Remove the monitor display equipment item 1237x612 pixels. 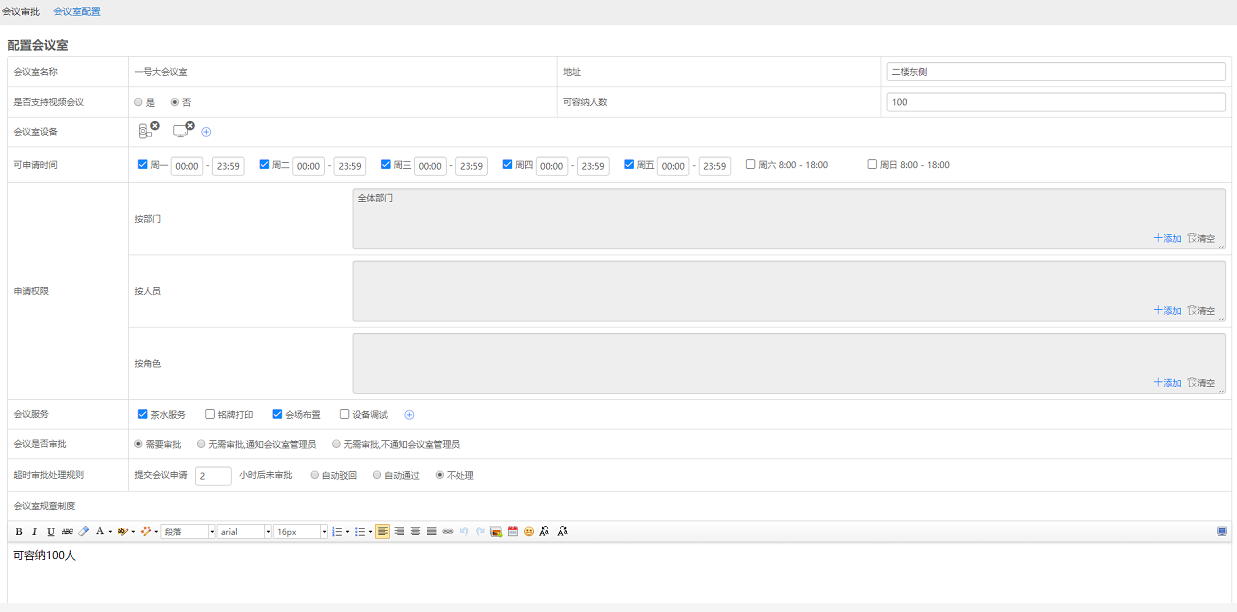pos(190,125)
